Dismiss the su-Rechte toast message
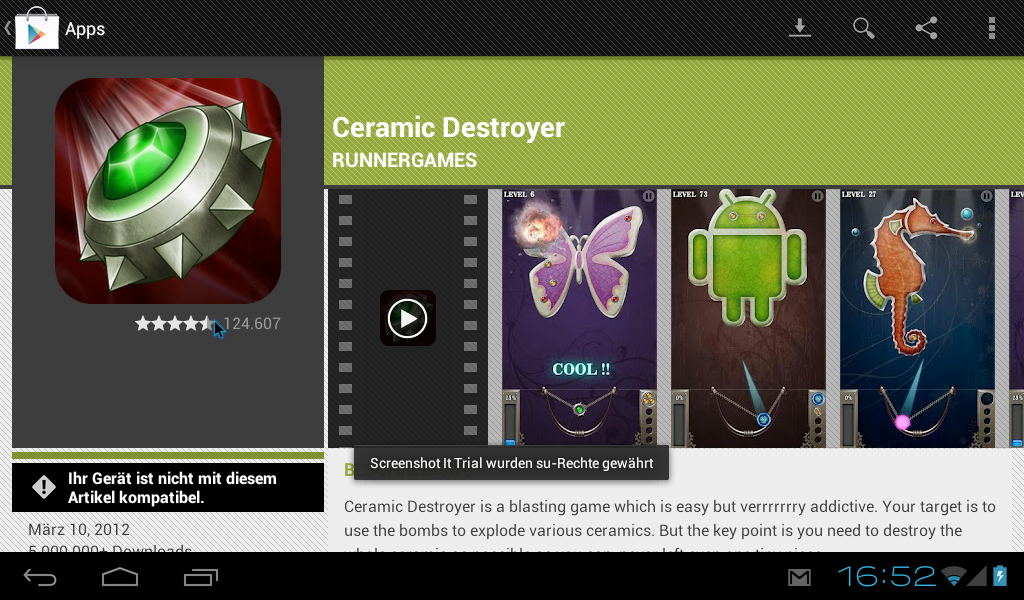Viewport: 1024px width, 600px height. 511,463
